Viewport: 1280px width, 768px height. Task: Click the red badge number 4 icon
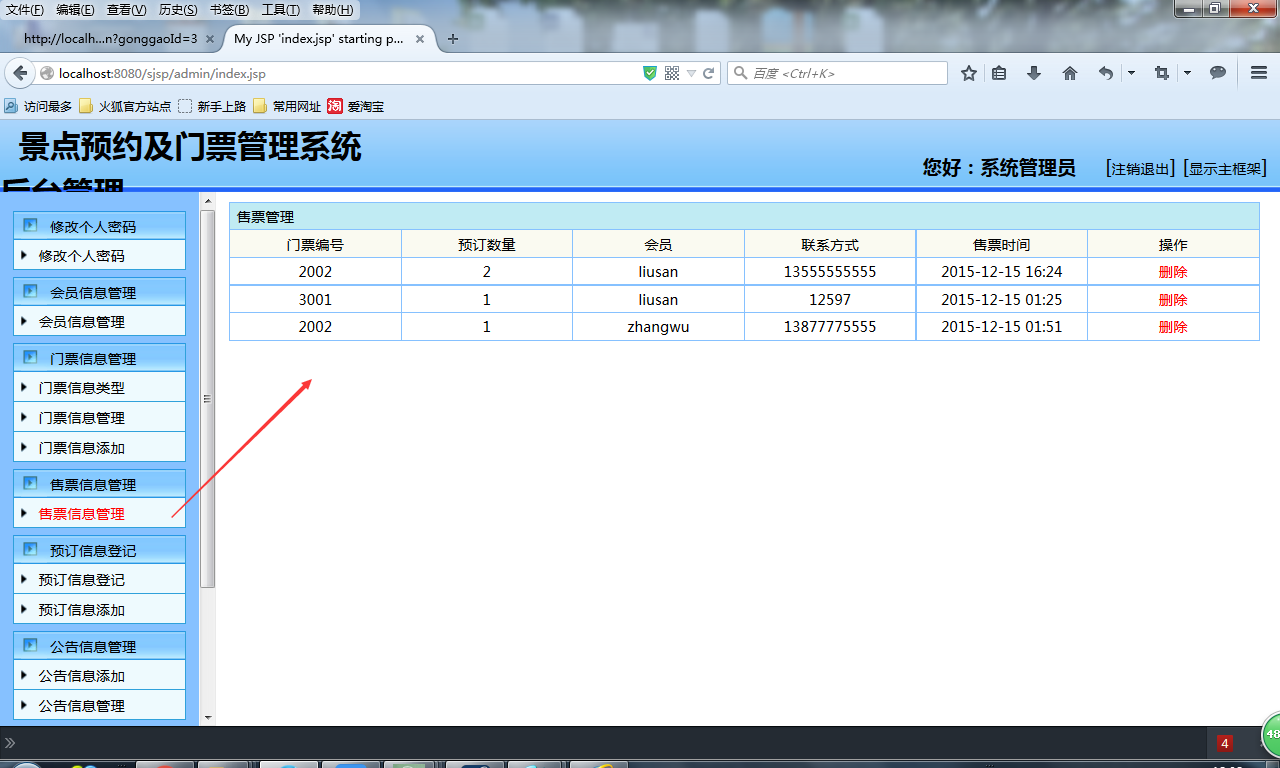point(1225,743)
